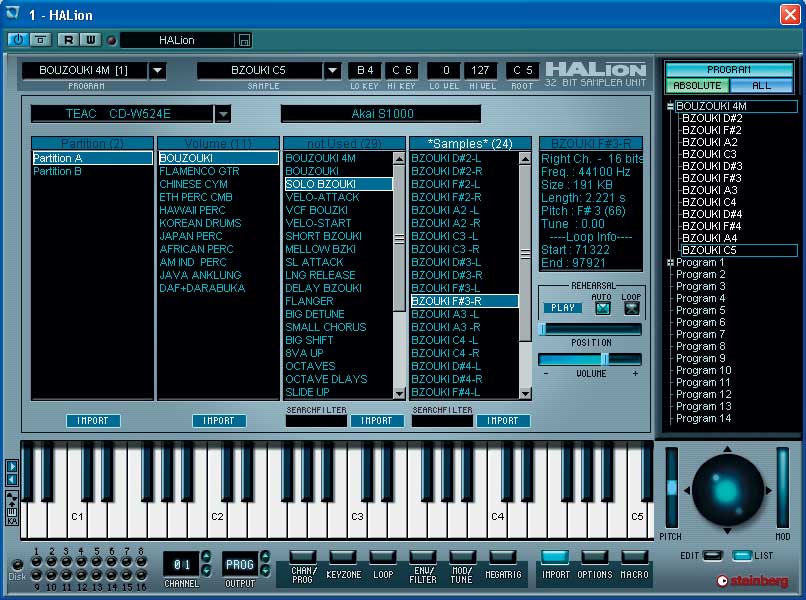The width and height of the screenshot is (806, 600).
Task: Toggle the plug-in power button
Action: [x=18, y=40]
